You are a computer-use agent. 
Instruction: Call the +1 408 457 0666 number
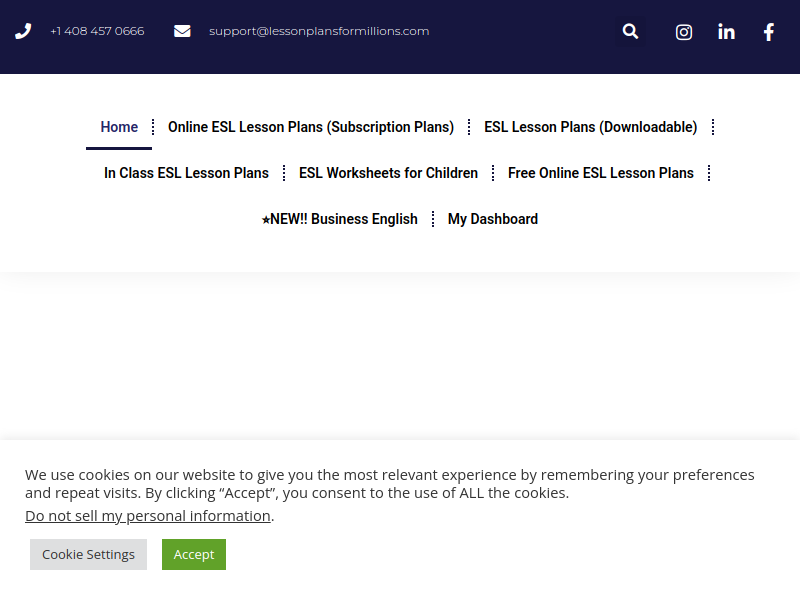[x=97, y=31]
